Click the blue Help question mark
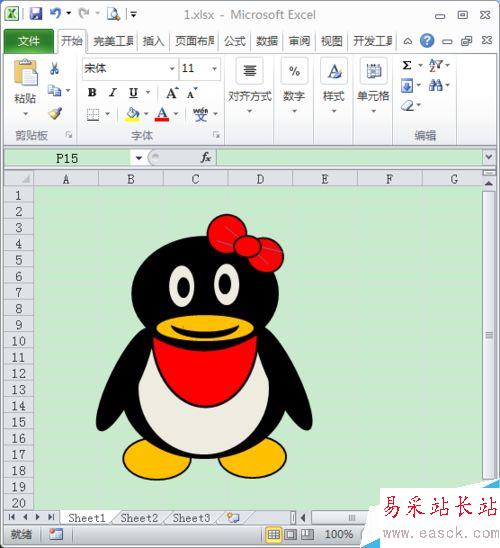The image size is (500, 548). (427, 41)
